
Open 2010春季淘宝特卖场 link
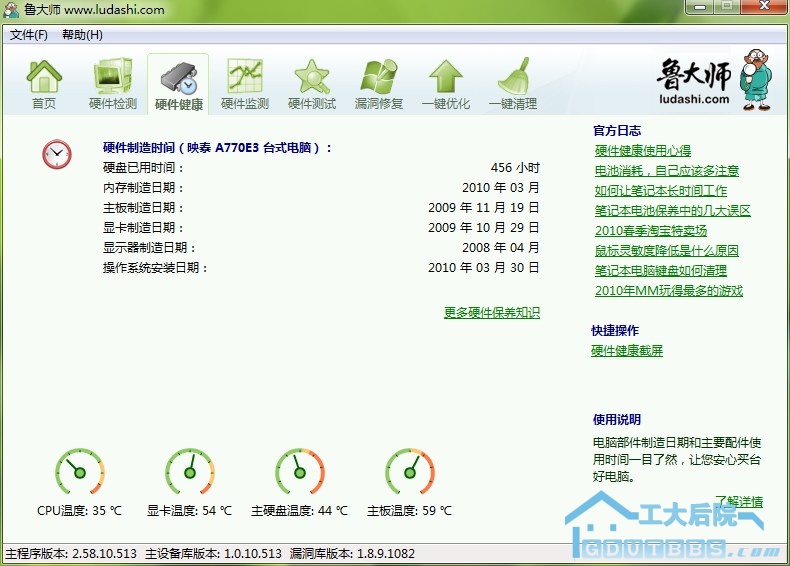[651, 231]
